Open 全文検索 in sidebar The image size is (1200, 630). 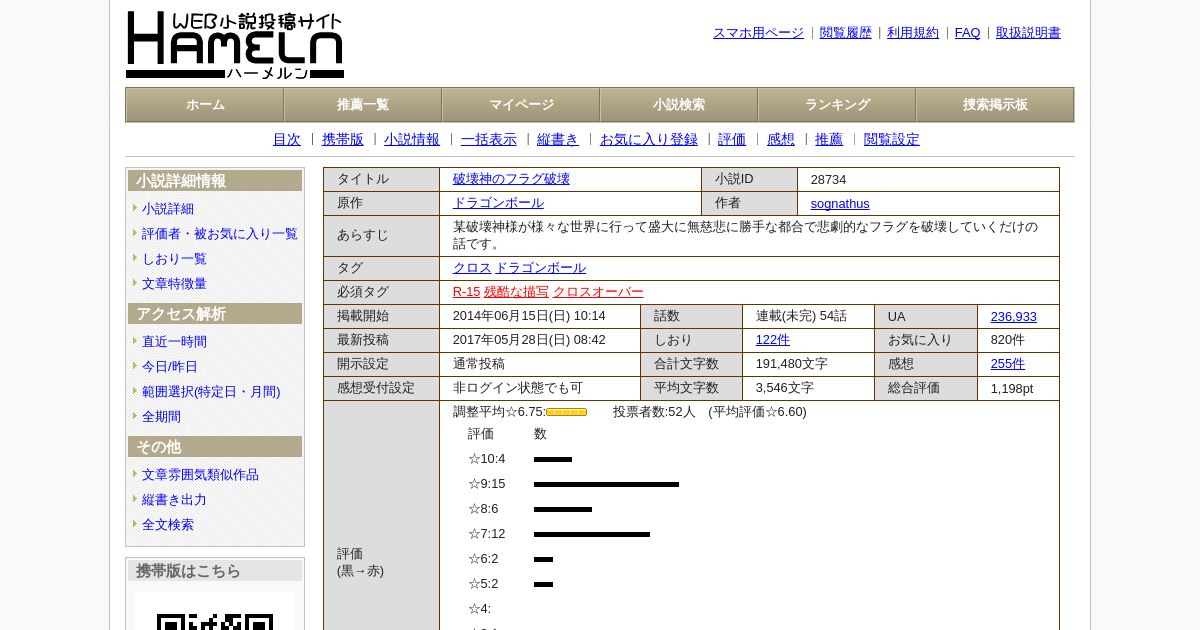coord(168,525)
